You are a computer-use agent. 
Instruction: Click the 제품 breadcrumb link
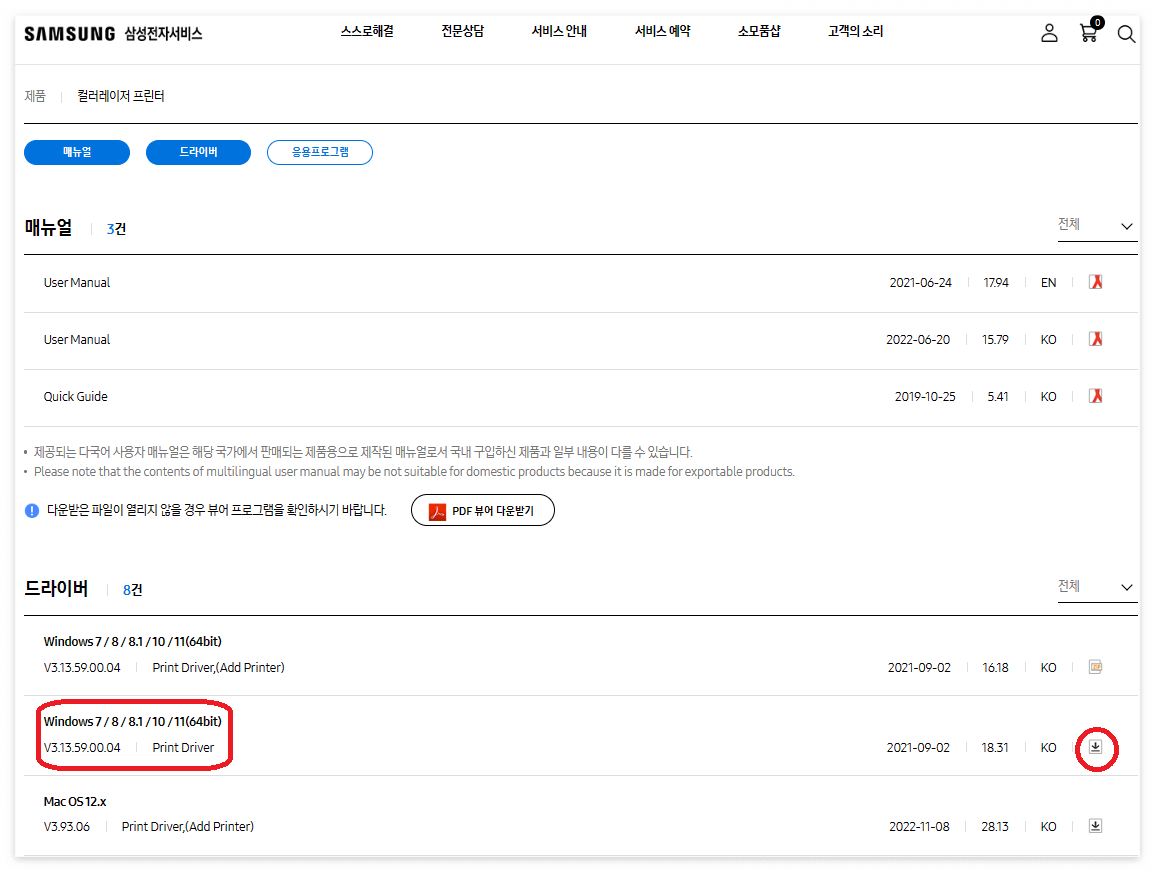pyautogui.click(x=35, y=96)
